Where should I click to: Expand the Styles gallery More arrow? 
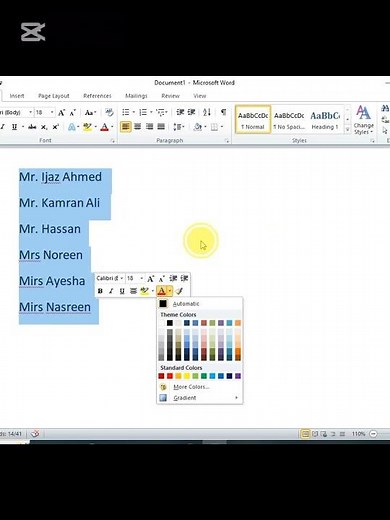pos(347,129)
